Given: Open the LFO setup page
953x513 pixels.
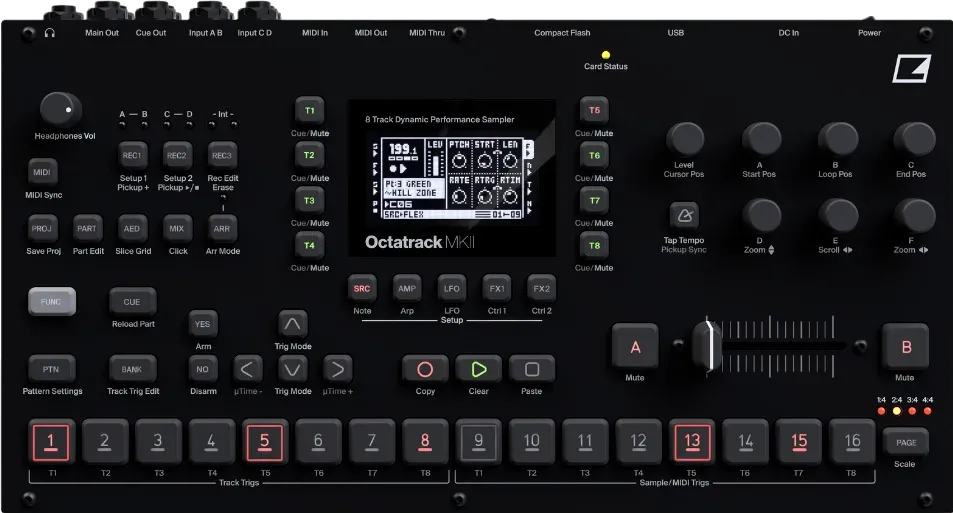Looking at the screenshot, I should coord(452,289).
